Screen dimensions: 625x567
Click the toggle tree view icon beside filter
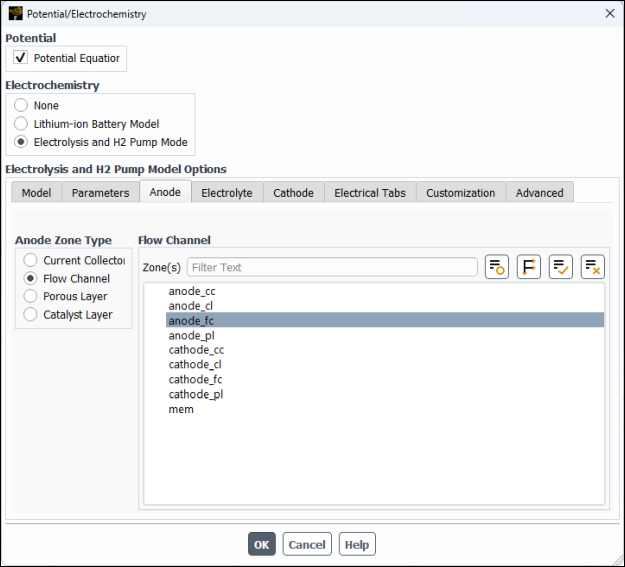click(x=497, y=267)
